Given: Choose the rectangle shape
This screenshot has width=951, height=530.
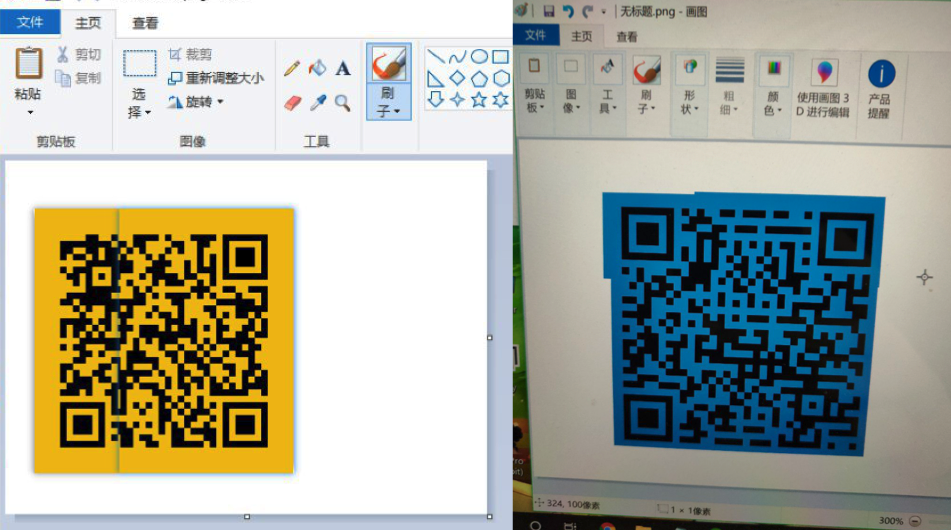Looking at the screenshot, I should 500,57.
